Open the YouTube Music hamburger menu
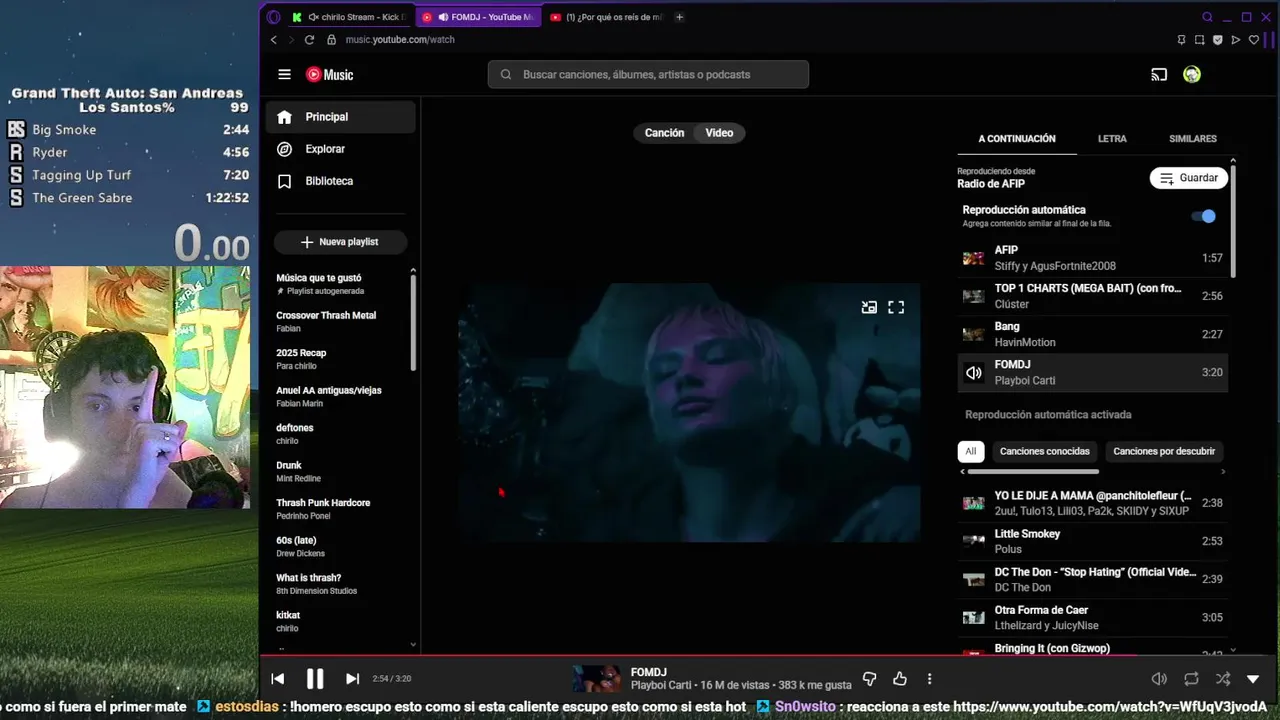This screenshot has height=720, width=1280. pos(284,74)
